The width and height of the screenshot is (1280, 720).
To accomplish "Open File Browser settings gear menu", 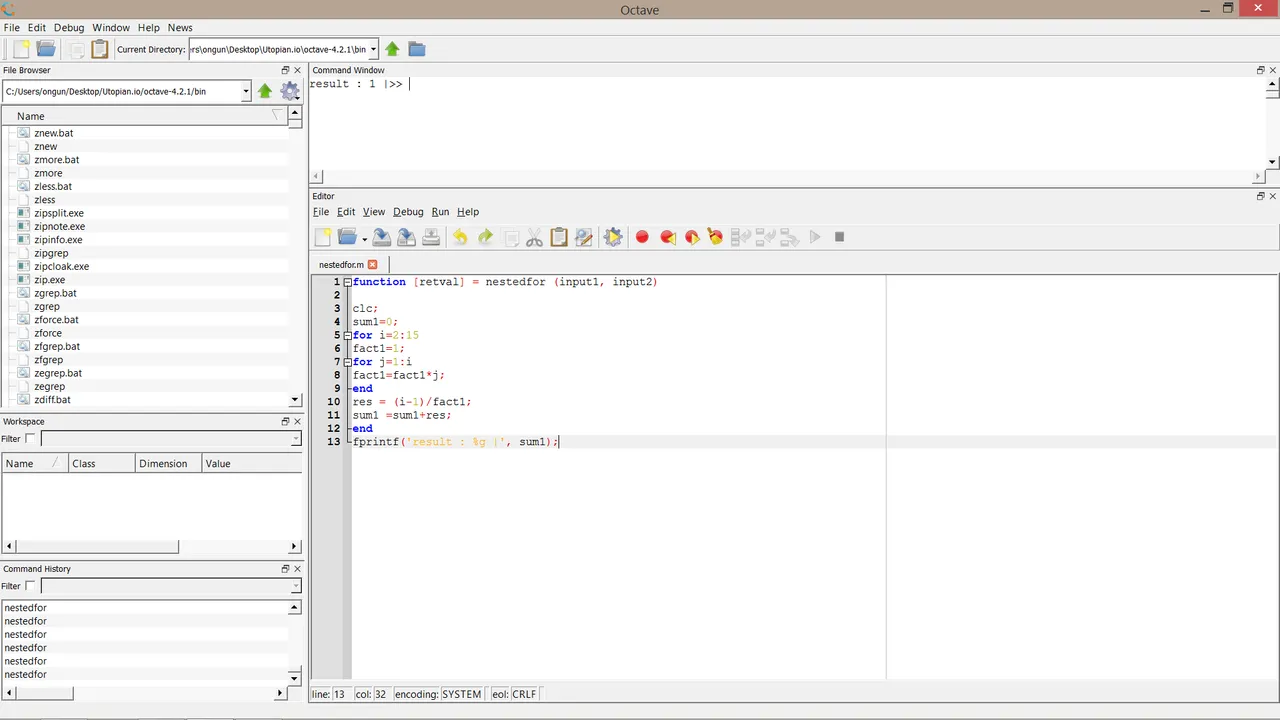I will coord(290,91).
